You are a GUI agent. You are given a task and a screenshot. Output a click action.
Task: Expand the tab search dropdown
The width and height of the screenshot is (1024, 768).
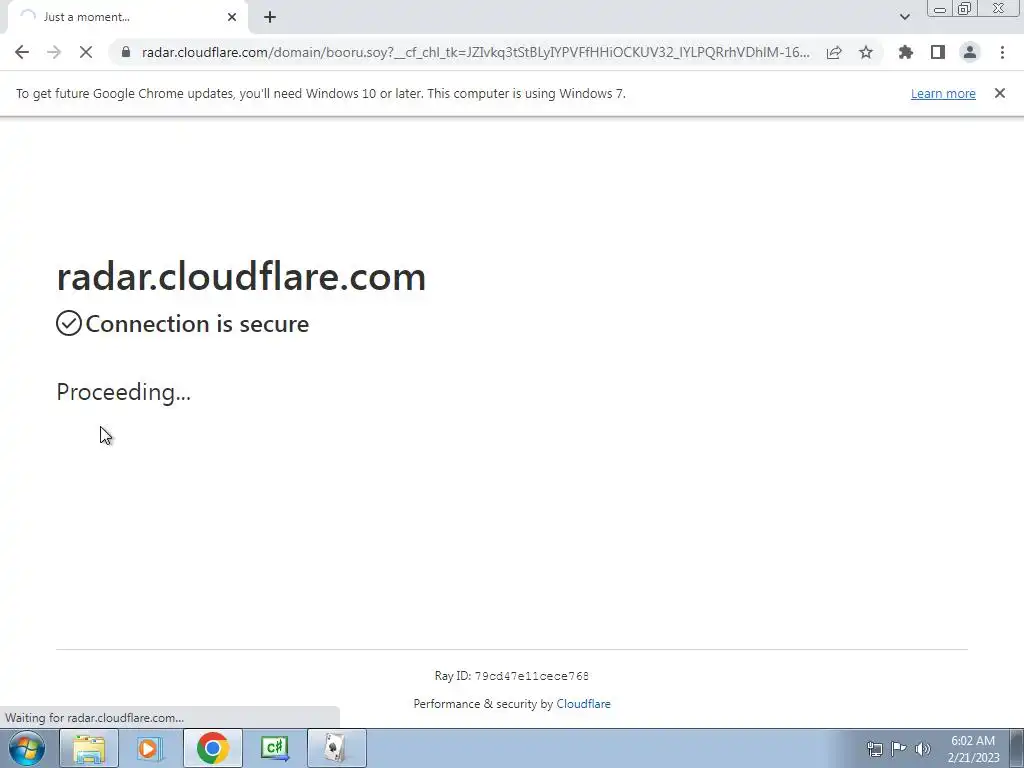[x=904, y=17]
